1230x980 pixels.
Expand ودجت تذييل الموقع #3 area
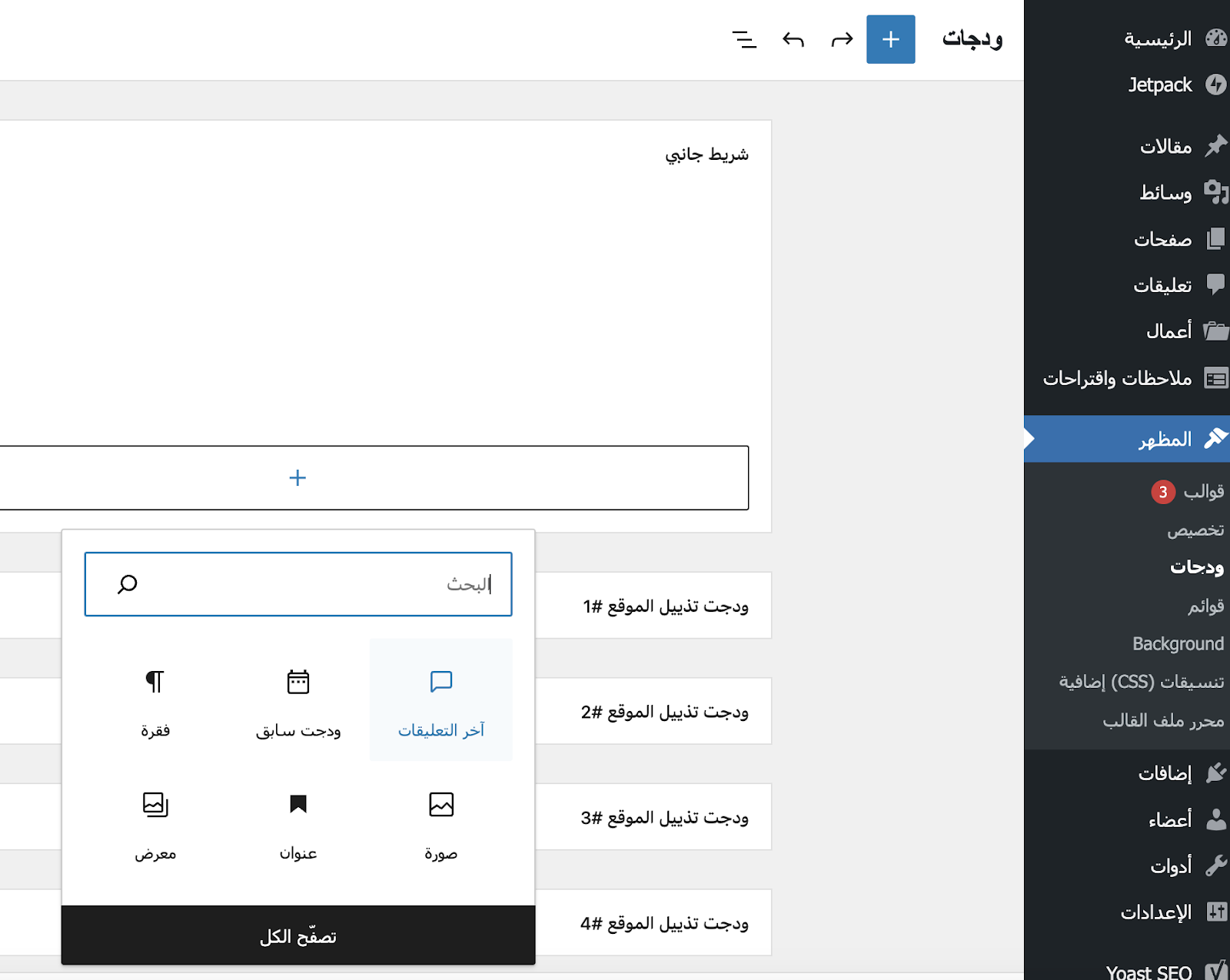(x=665, y=817)
